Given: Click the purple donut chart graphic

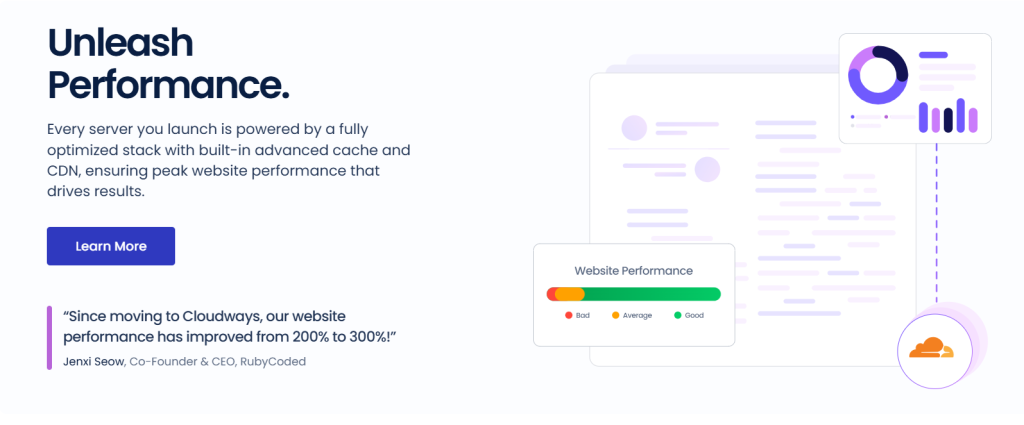Looking at the screenshot, I should click(877, 74).
